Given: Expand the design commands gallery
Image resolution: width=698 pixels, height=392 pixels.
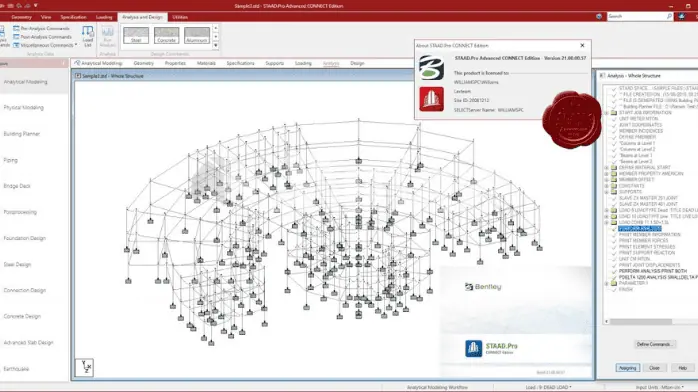Looking at the screenshot, I should pos(215,45).
